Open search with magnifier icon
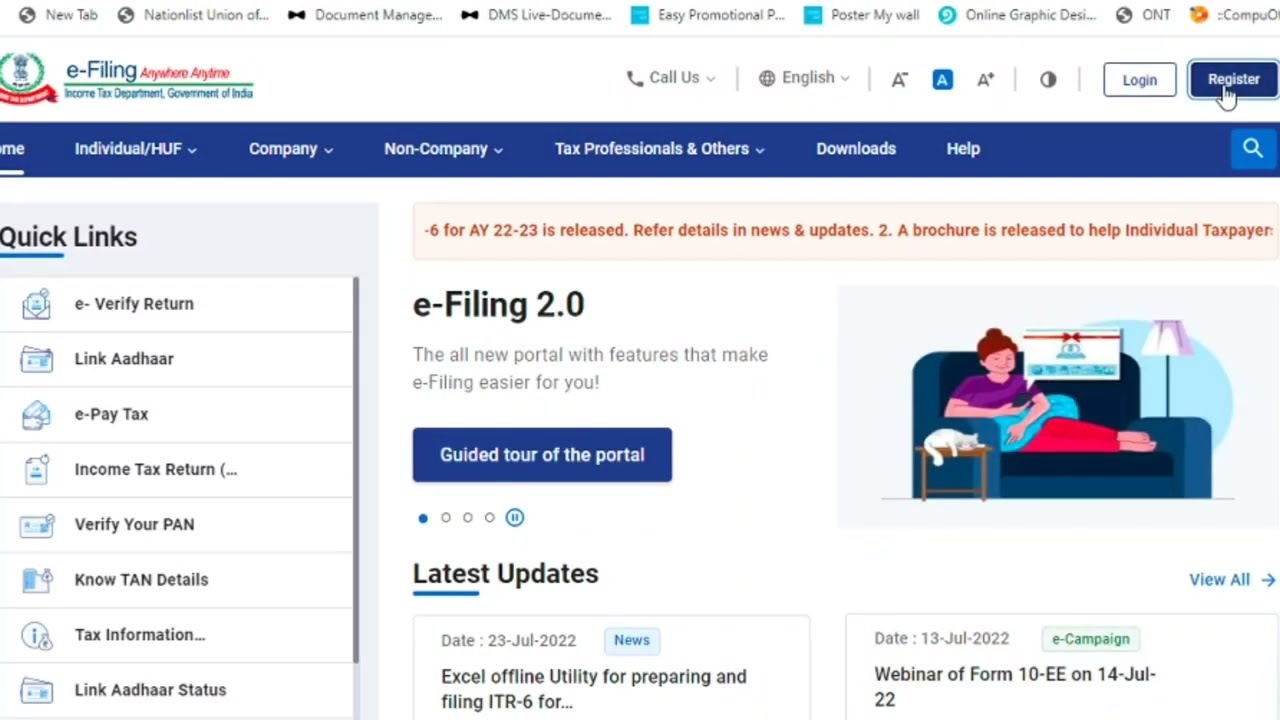This screenshot has height=720, width=1280. [x=1253, y=149]
